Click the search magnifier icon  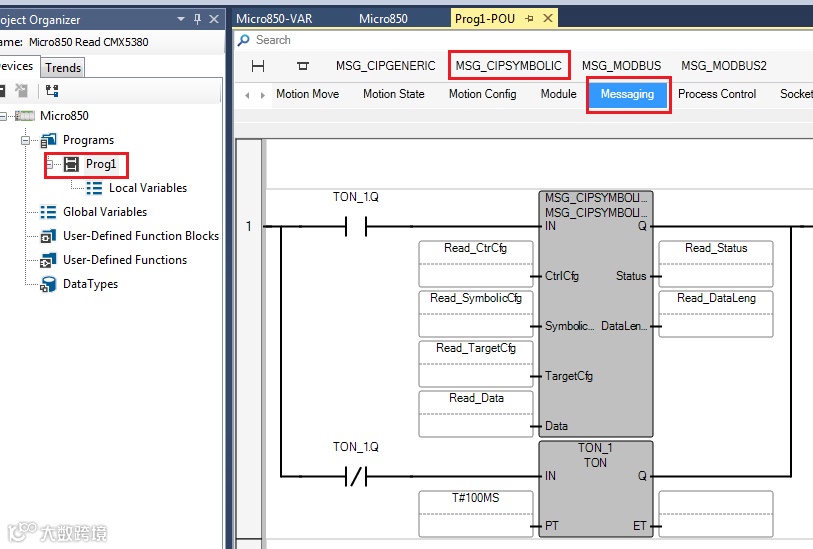244,40
